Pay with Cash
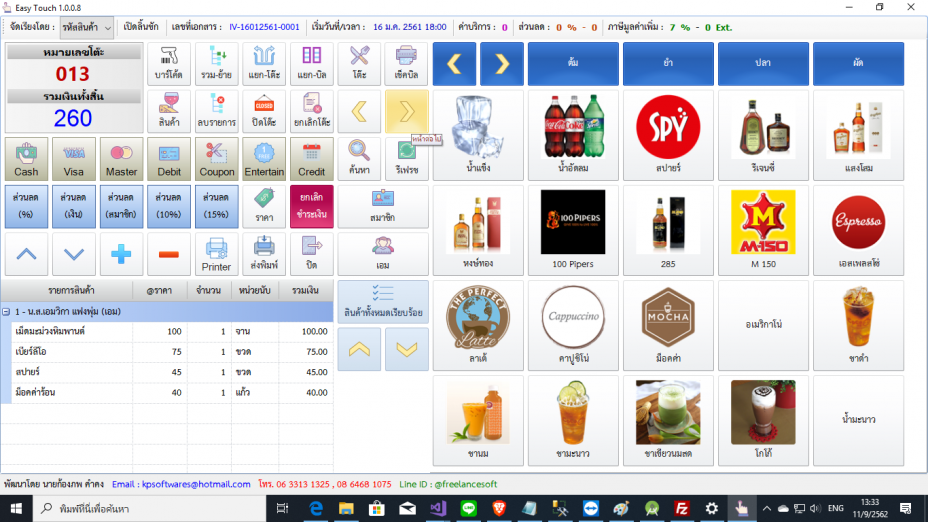The height and width of the screenshot is (522, 928). pos(26,159)
